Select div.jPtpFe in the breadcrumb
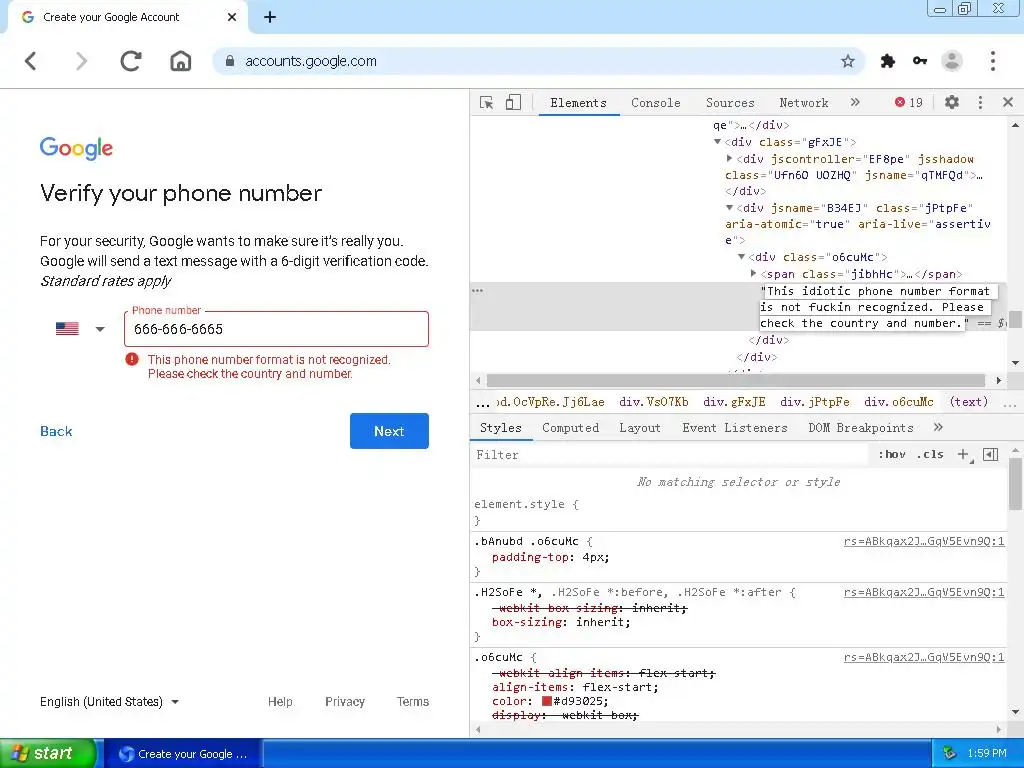This screenshot has height=768, width=1024. click(x=815, y=402)
